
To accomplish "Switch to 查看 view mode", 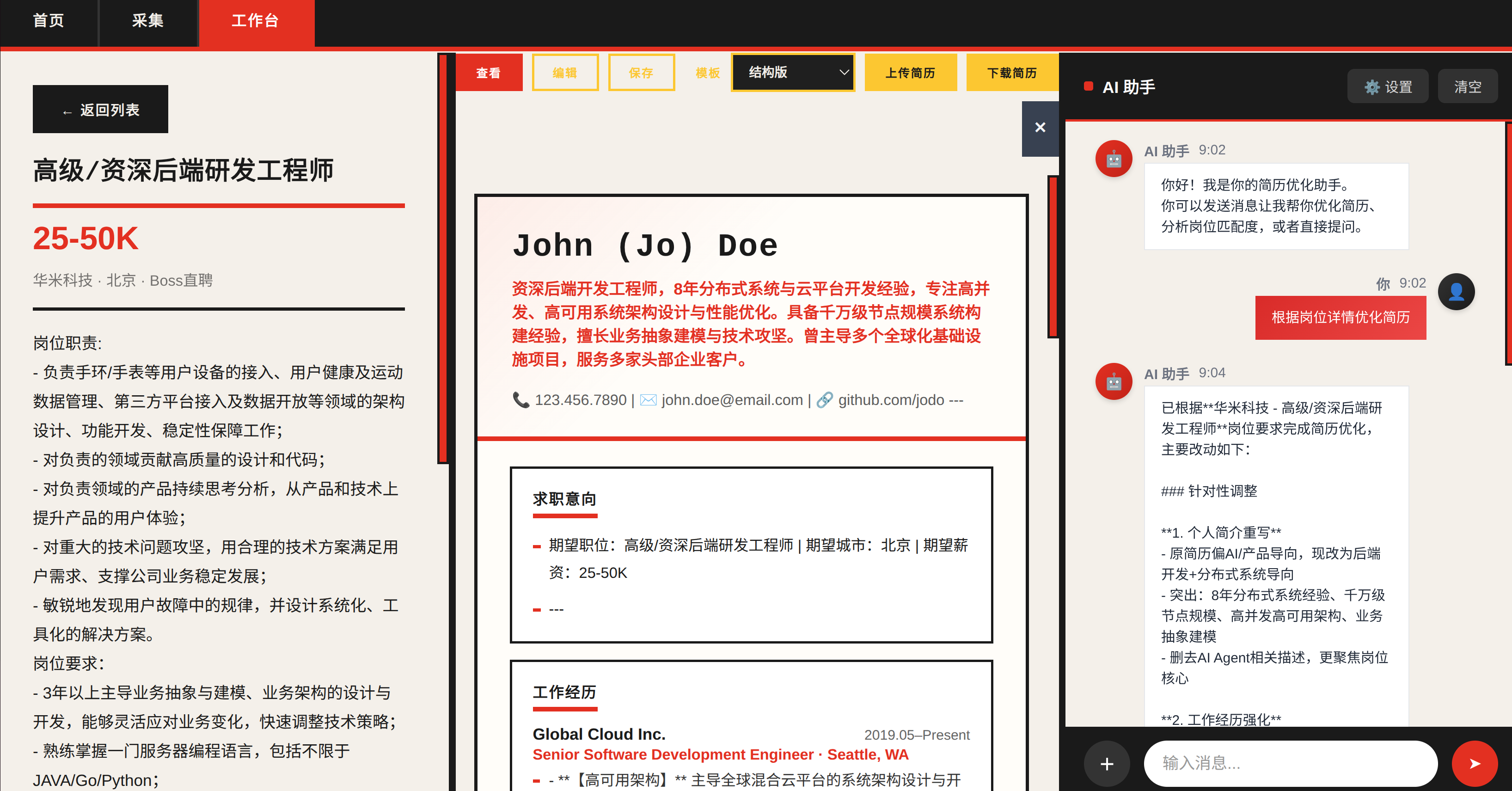I will click(488, 73).
